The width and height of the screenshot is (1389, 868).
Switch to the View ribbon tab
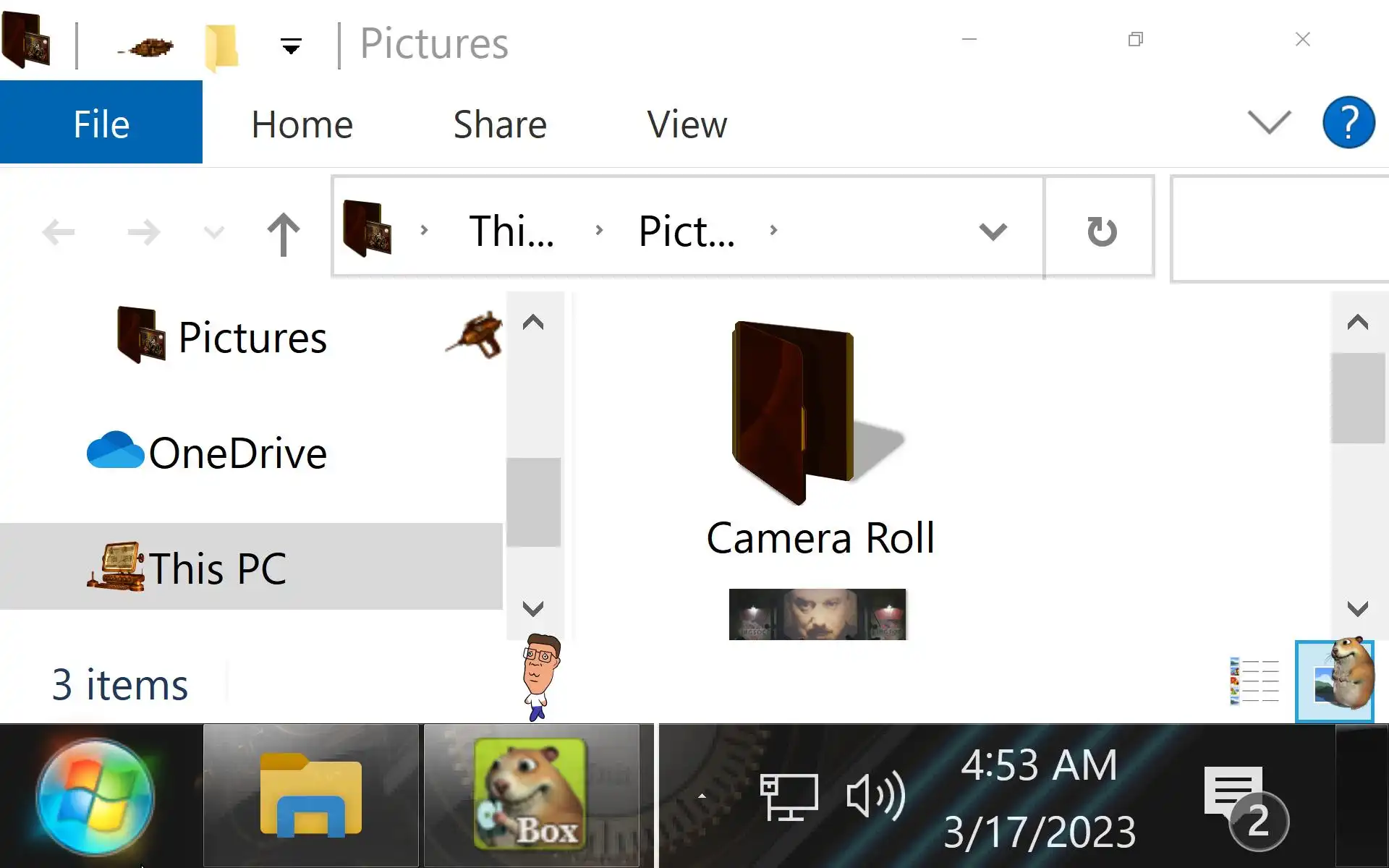[687, 124]
